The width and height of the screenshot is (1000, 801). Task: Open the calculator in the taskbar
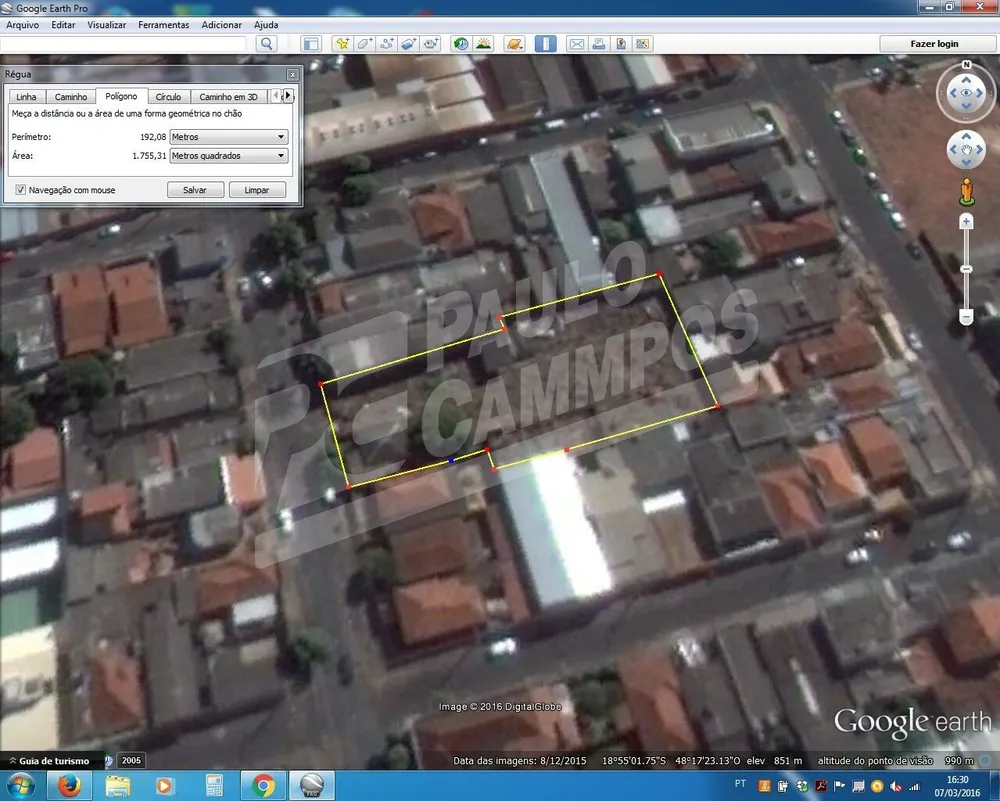(x=214, y=785)
